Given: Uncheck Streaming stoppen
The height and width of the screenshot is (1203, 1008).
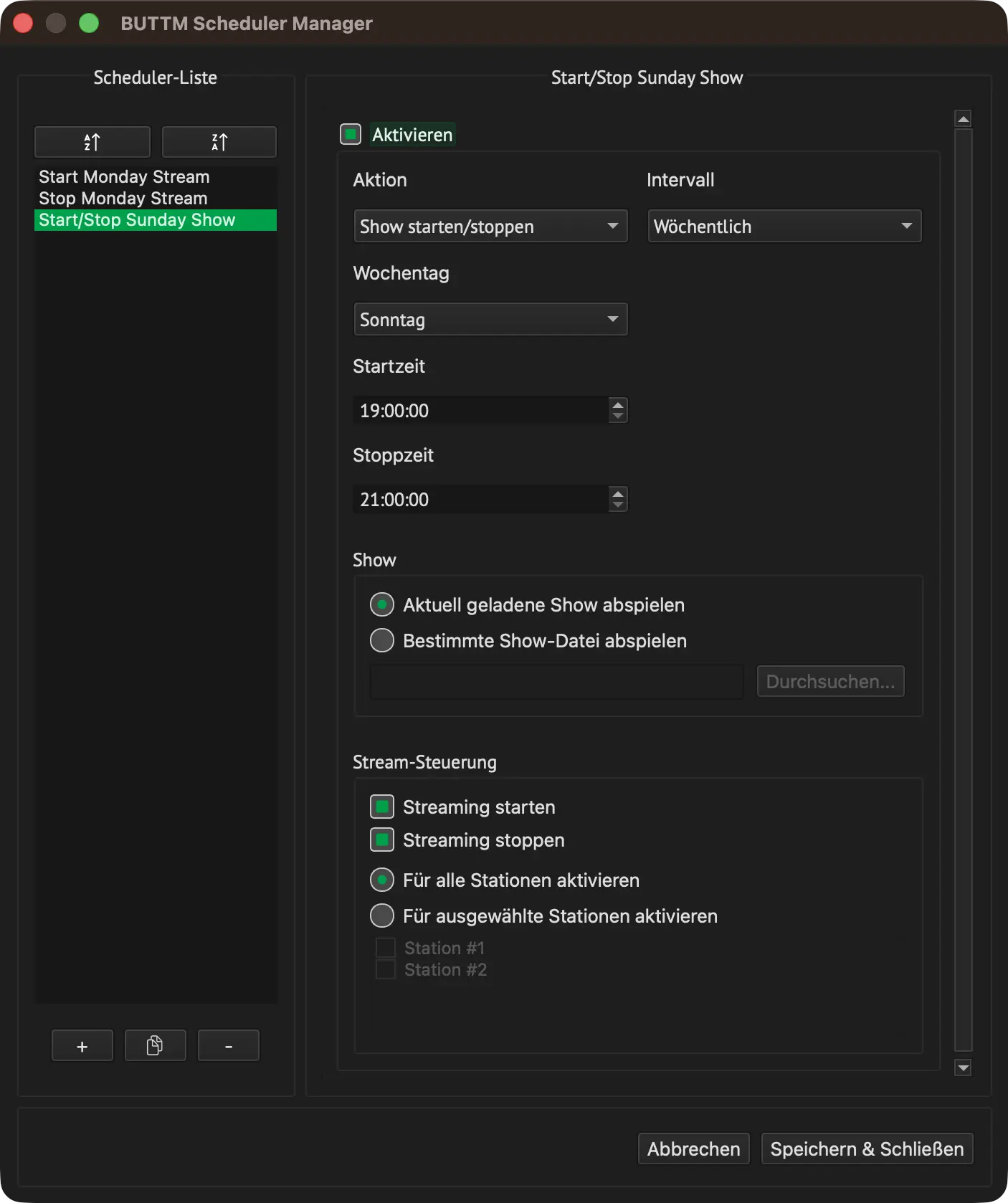Looking at the screenshot, I should coord(382,840).
